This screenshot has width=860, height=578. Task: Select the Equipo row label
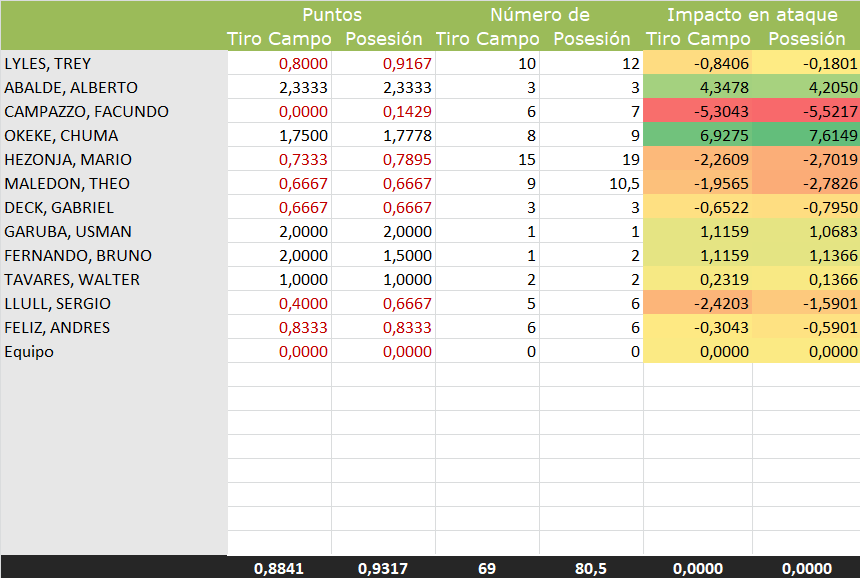(29, 351)
